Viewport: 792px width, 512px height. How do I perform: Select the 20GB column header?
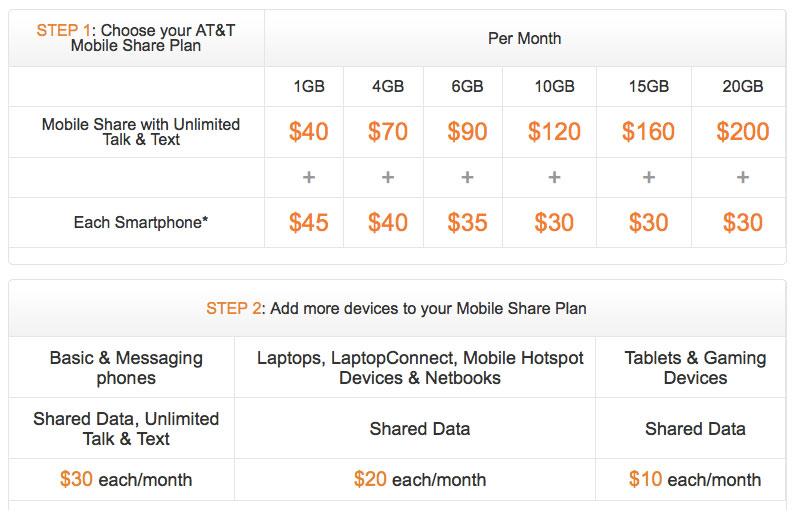742,86
